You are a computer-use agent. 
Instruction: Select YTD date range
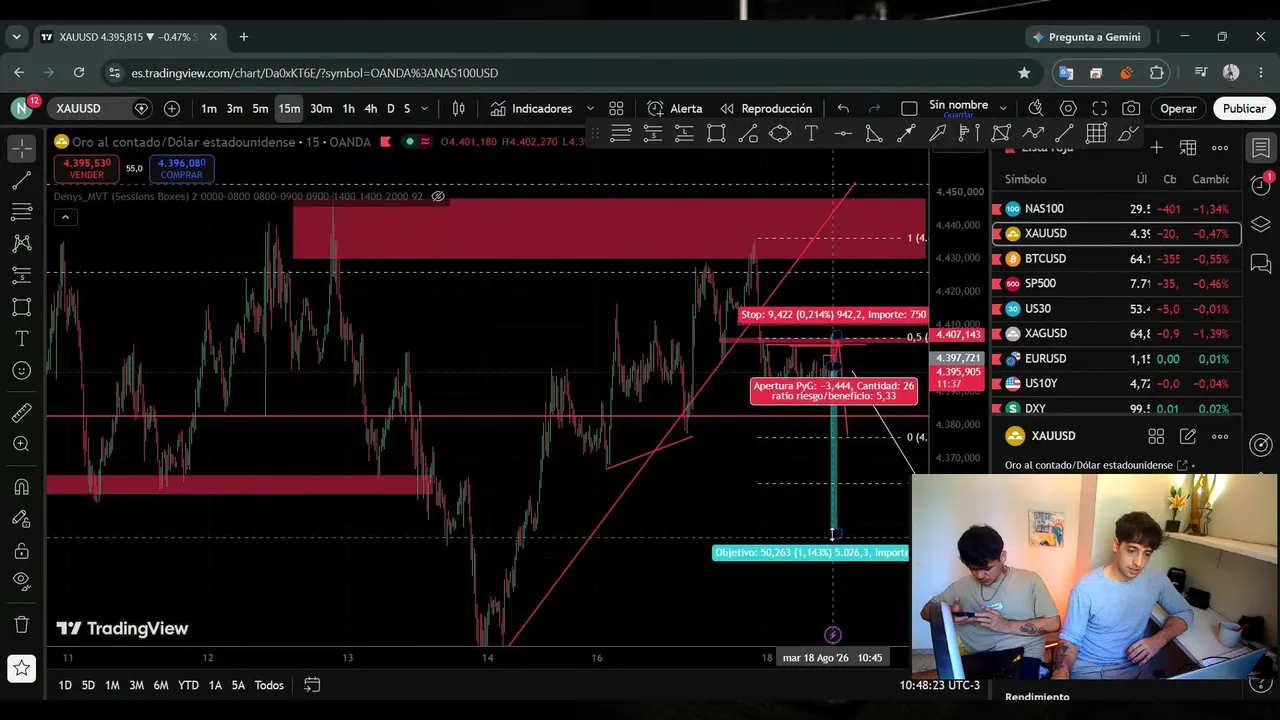click(x=188, y=685)
